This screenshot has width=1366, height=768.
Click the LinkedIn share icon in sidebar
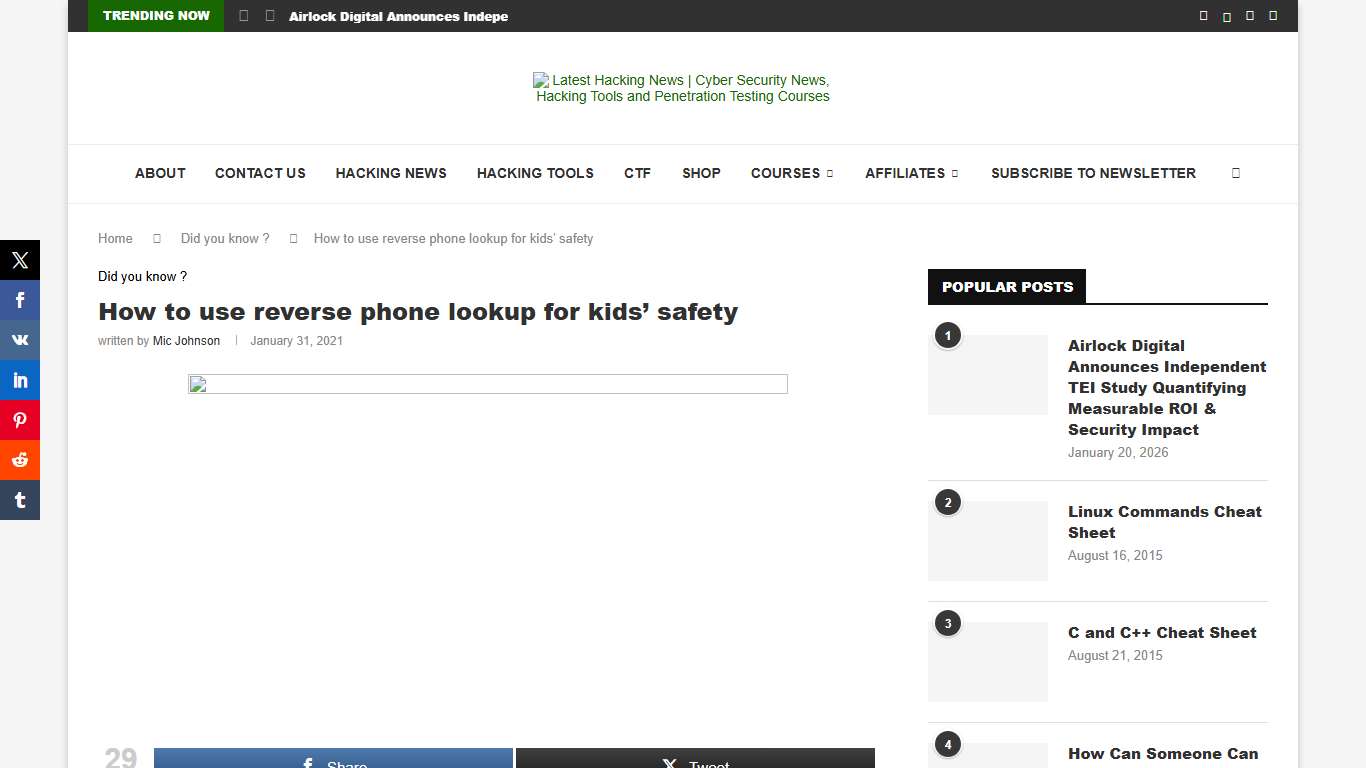click(x=20, y=380)
